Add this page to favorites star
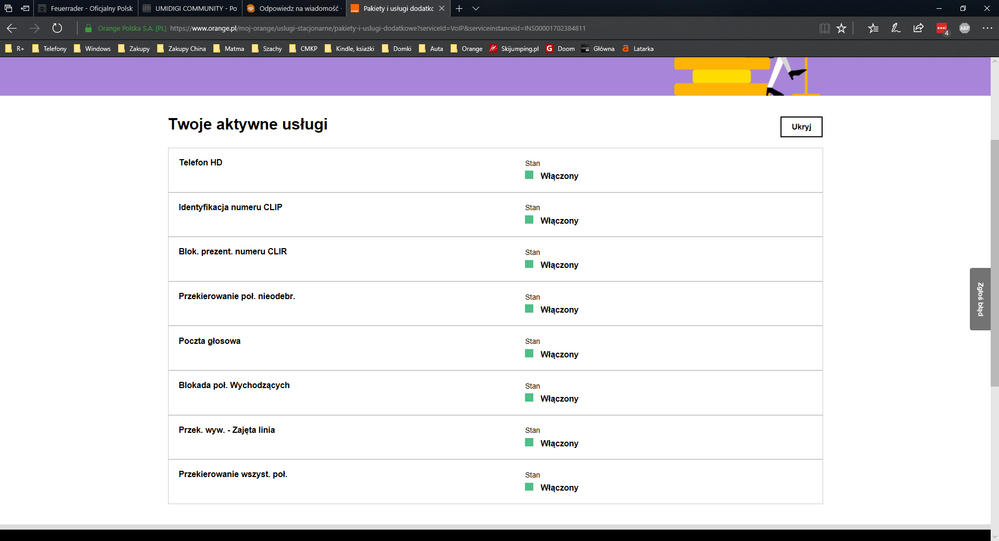The height and width of the screenshot is (541, 999). (x=841, y=28)
